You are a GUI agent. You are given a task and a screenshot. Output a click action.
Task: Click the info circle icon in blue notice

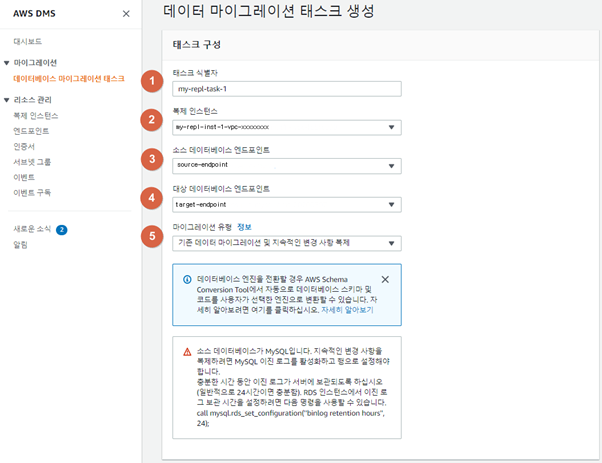click(x=187, y=279)
